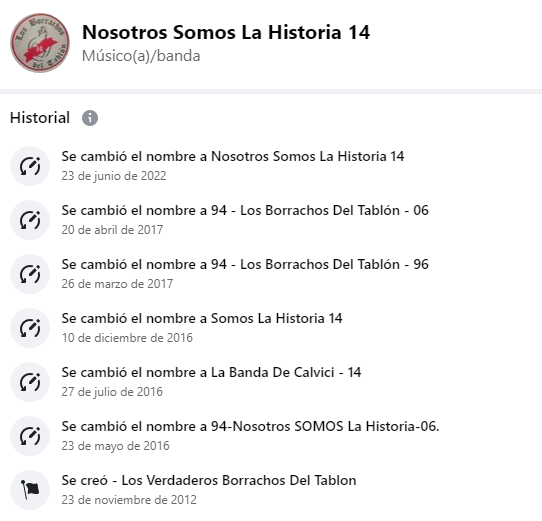Click the Historial section heading
The height and width of the screenshot is (521, 542).
click(x=40, y=118)
